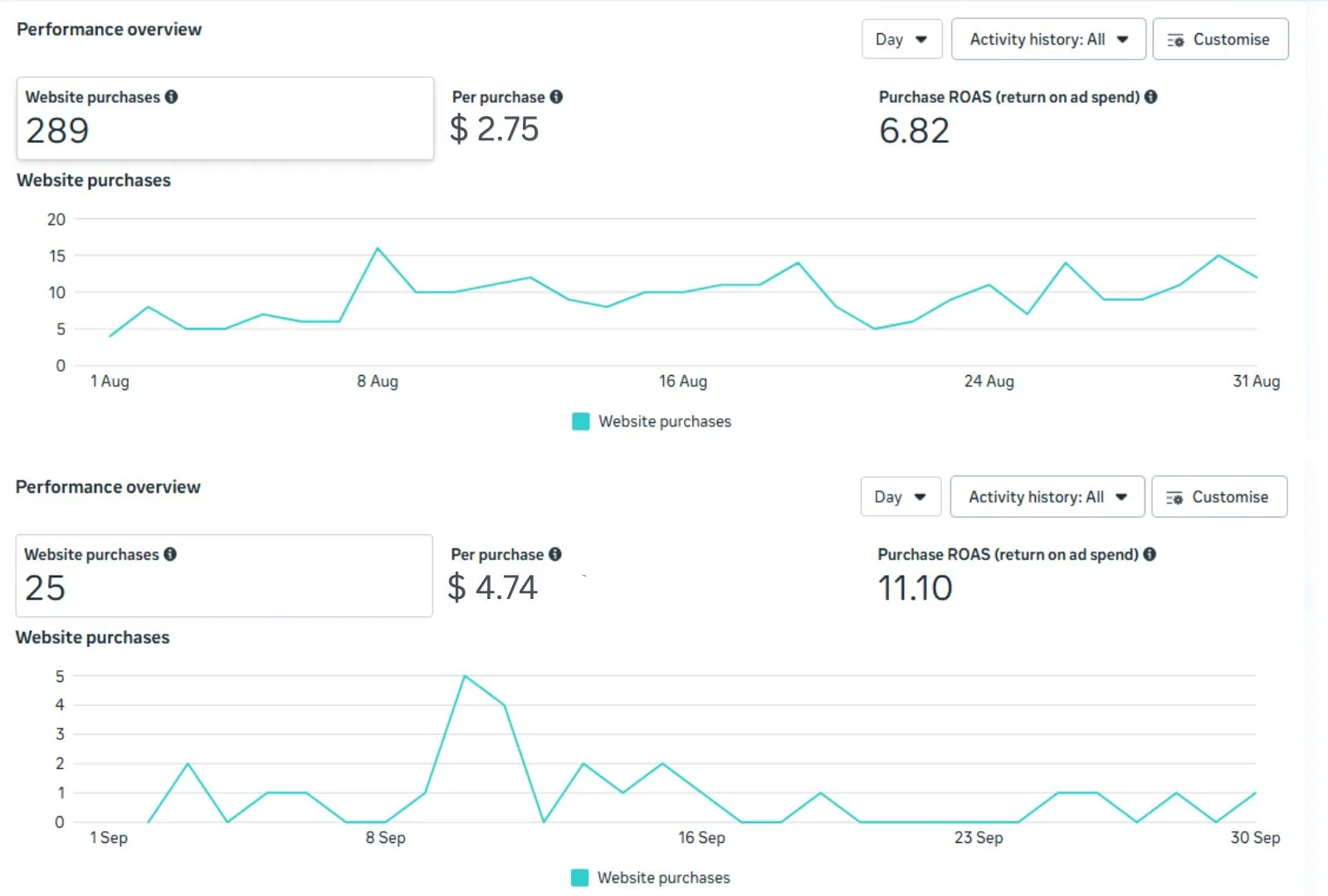Screen dimensions: 1328x896
Task: Click the bottom Customise button
Action: point(1220,497)
